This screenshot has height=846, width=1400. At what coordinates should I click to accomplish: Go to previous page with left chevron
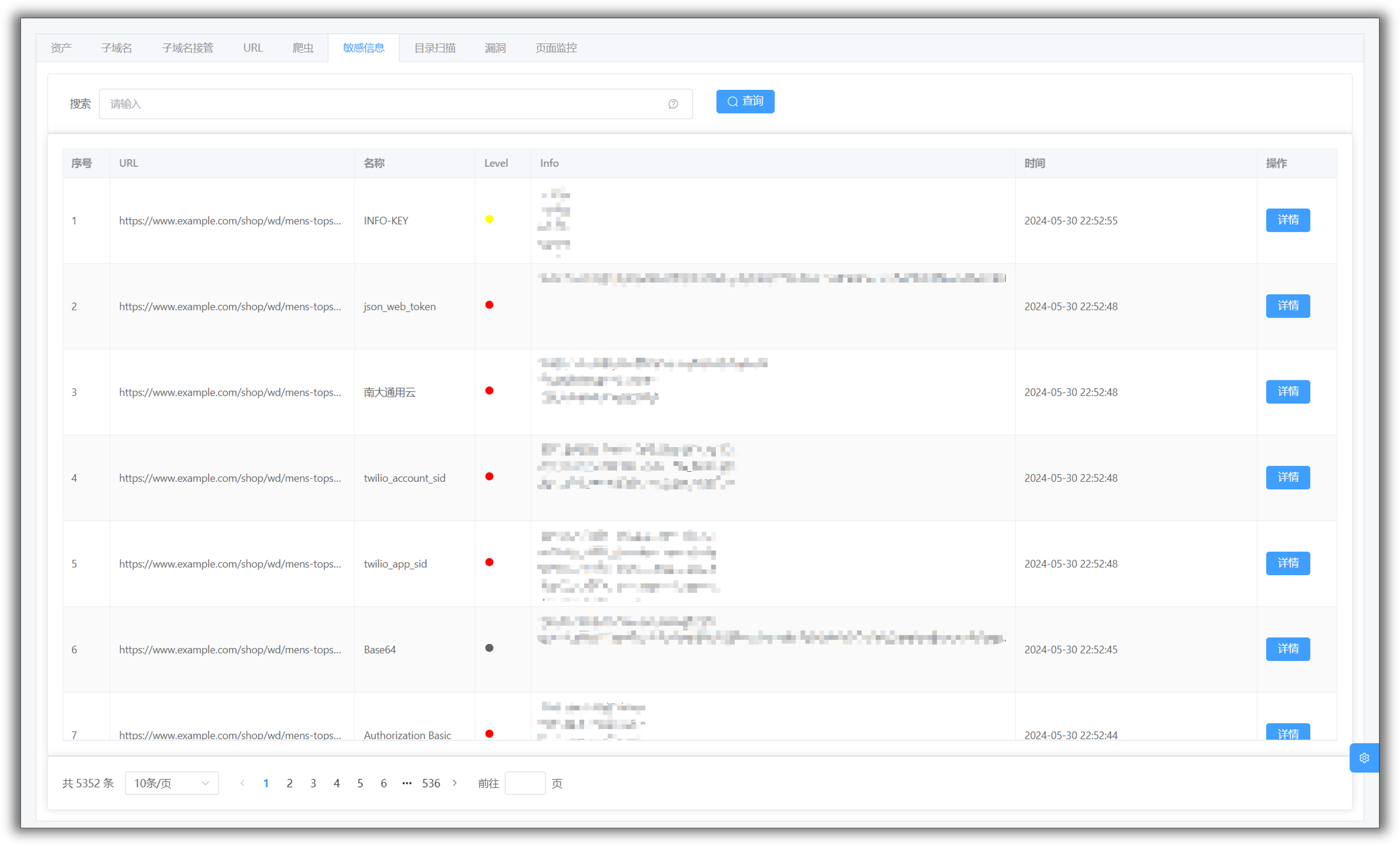coord(242,783)
